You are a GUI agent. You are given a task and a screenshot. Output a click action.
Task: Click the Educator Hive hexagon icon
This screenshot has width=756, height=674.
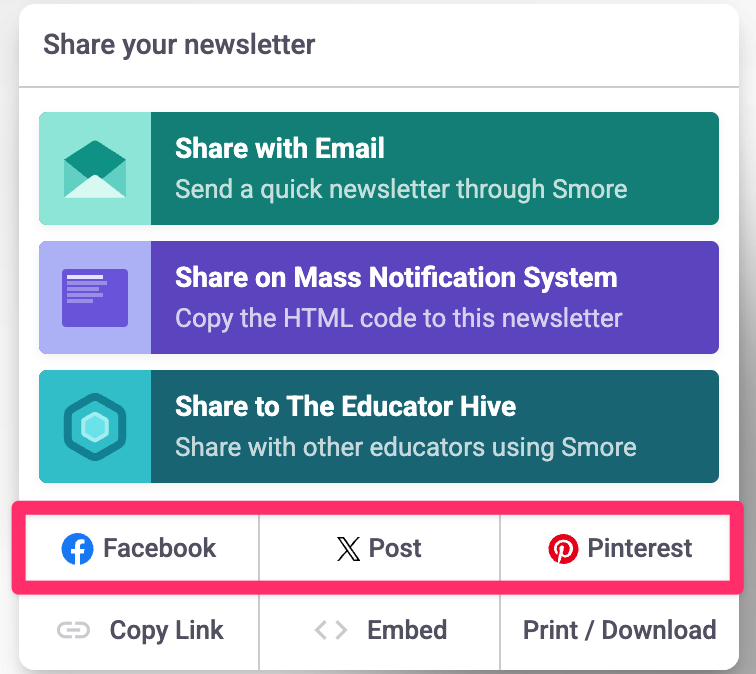95,427
